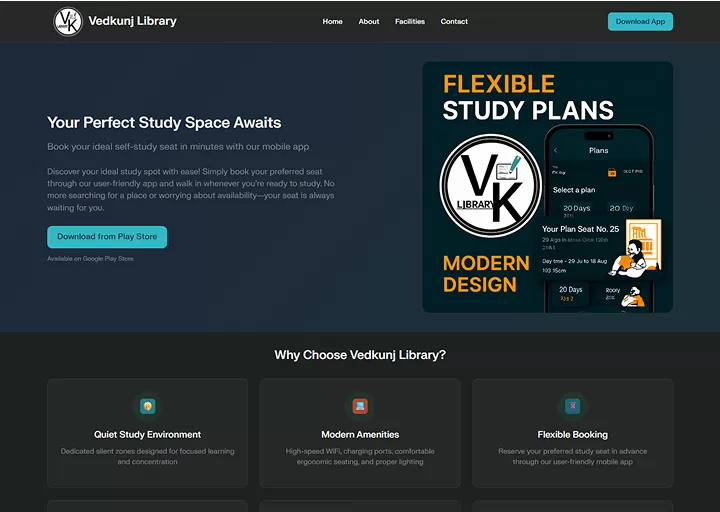
Task: Open the Home menu item
Action: (332, 22)
